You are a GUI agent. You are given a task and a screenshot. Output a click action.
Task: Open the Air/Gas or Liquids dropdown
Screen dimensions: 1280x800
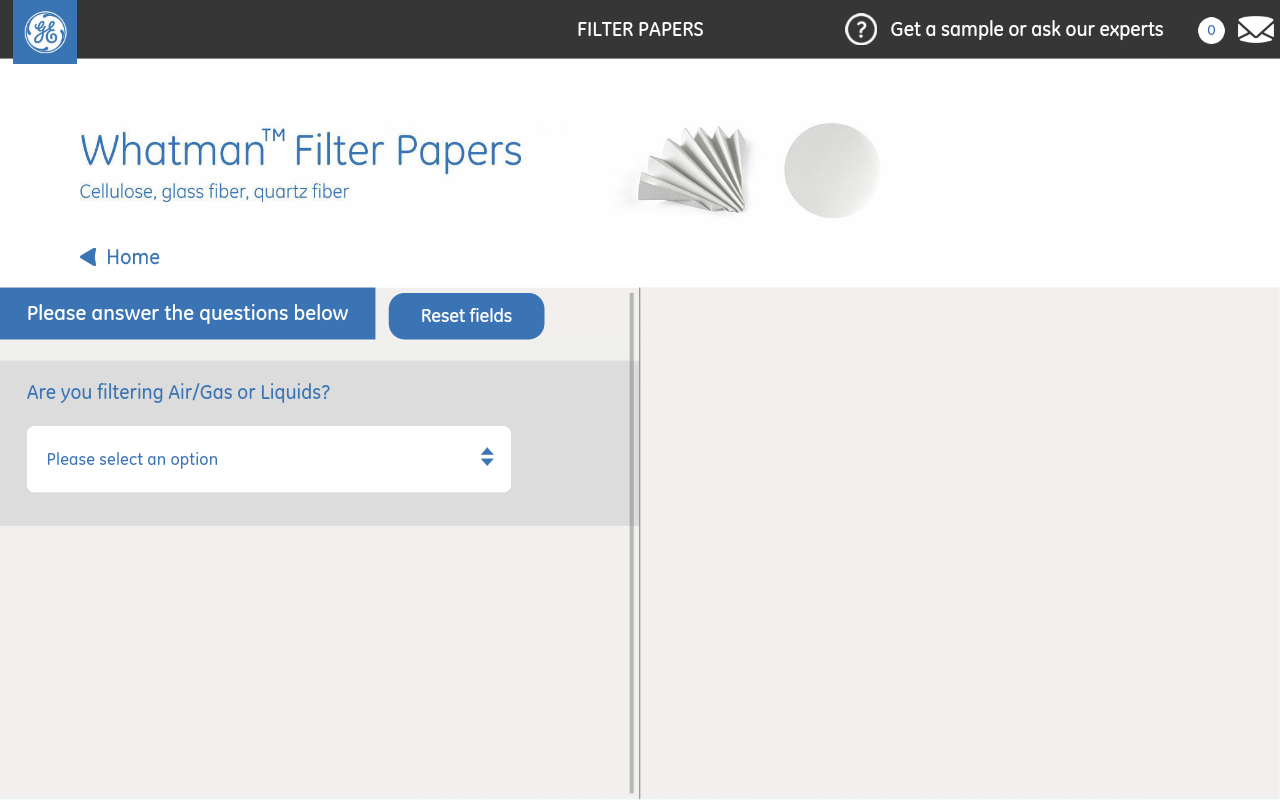(269, 459)
